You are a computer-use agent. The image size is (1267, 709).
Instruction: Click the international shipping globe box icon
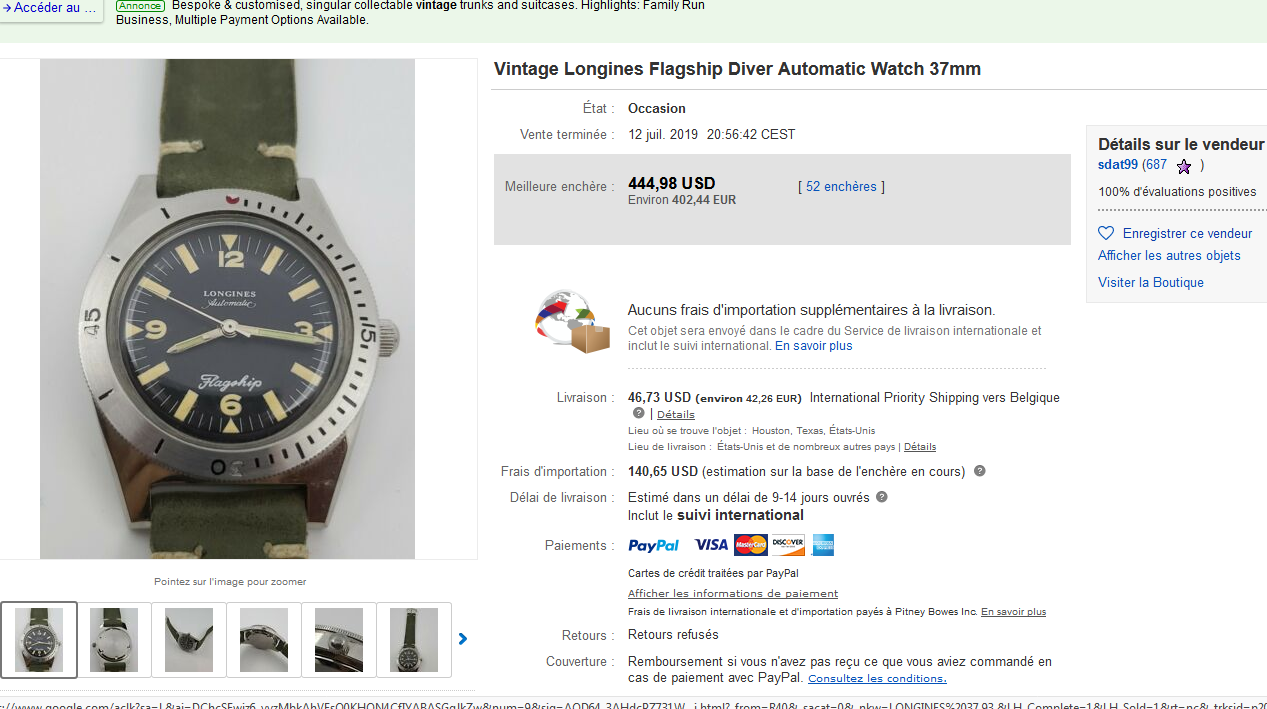572,322
